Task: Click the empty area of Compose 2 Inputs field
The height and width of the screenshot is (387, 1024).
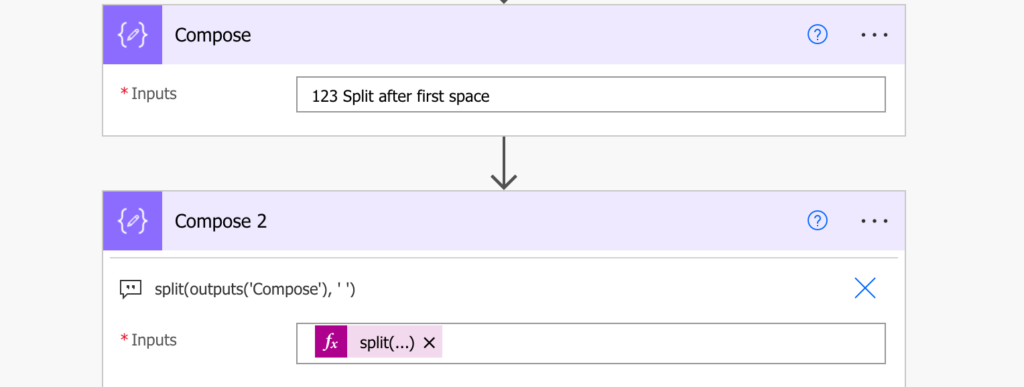Action: [663, 343]
